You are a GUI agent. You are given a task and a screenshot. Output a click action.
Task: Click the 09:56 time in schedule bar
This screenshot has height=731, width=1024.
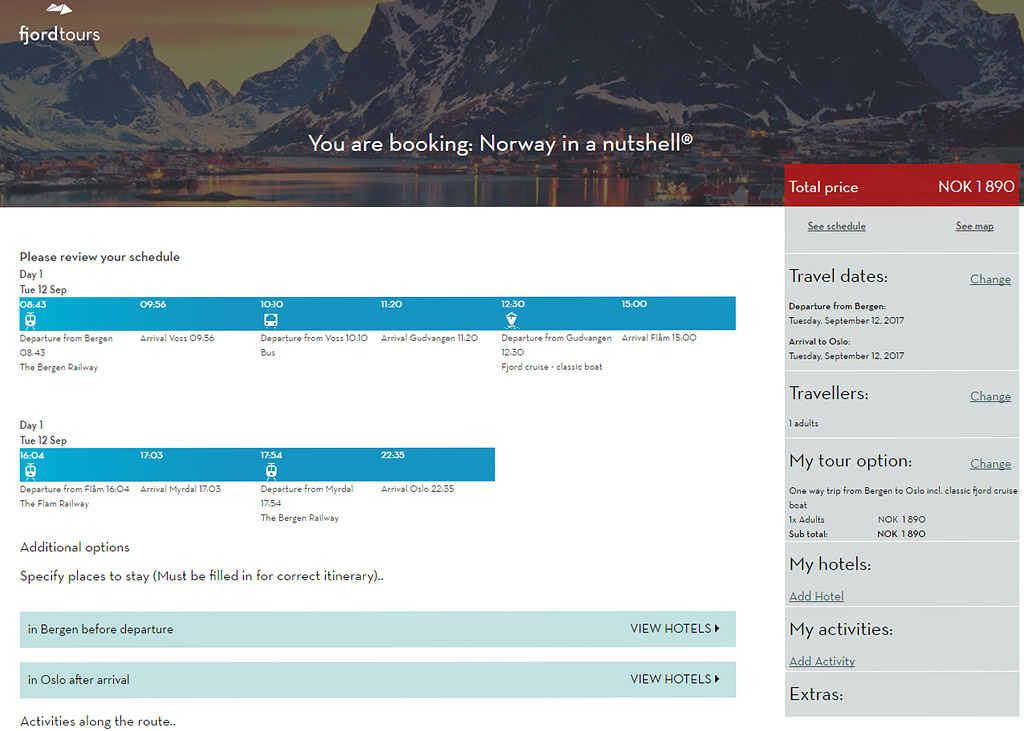[153, 304]
